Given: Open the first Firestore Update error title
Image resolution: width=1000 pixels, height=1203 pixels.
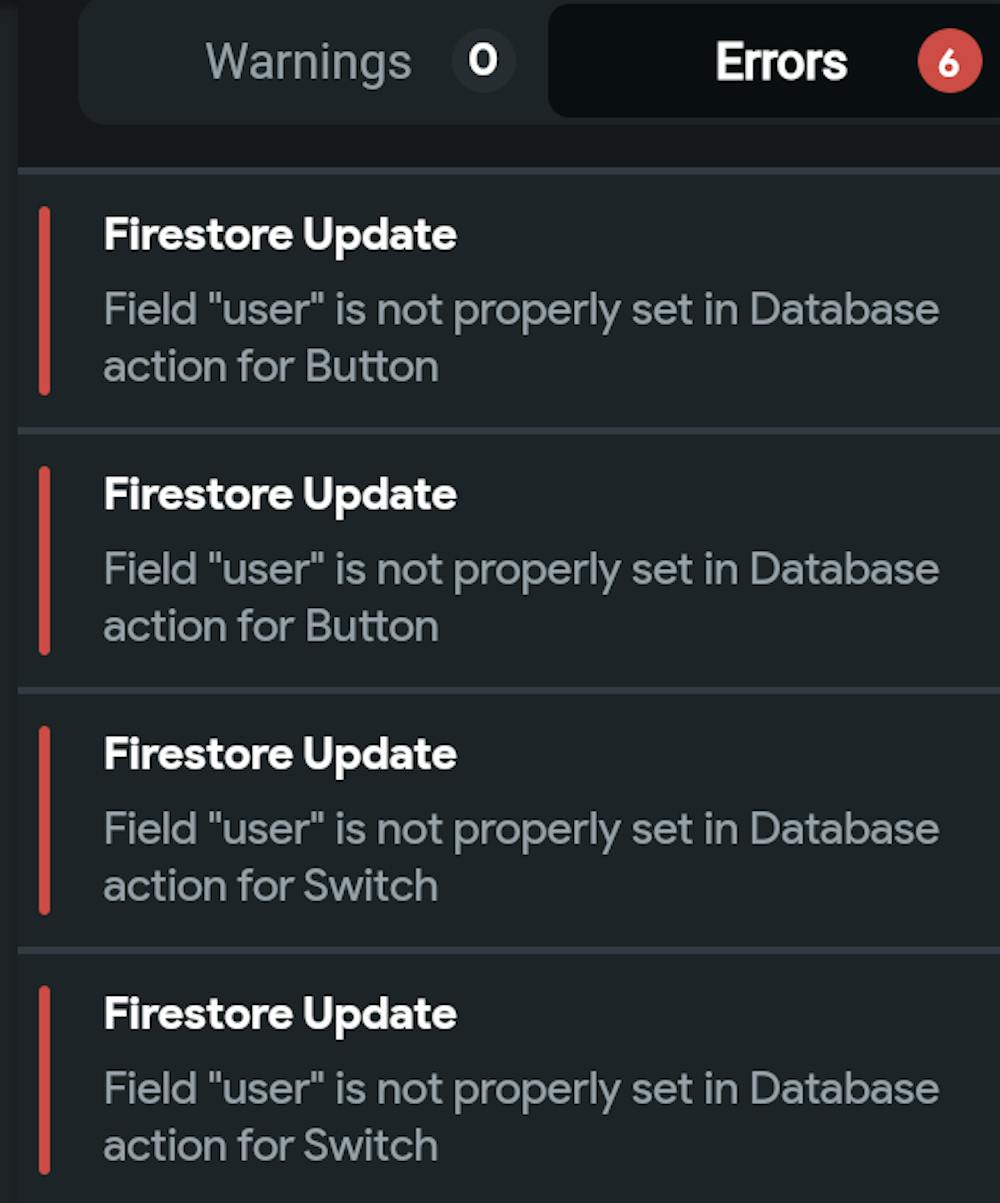Looking at the screenshot, I should pyautogui.click(x=280, y=235).
